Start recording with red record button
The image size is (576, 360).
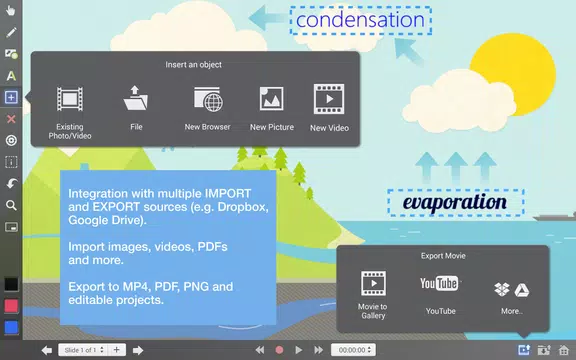tap(279, 350)
